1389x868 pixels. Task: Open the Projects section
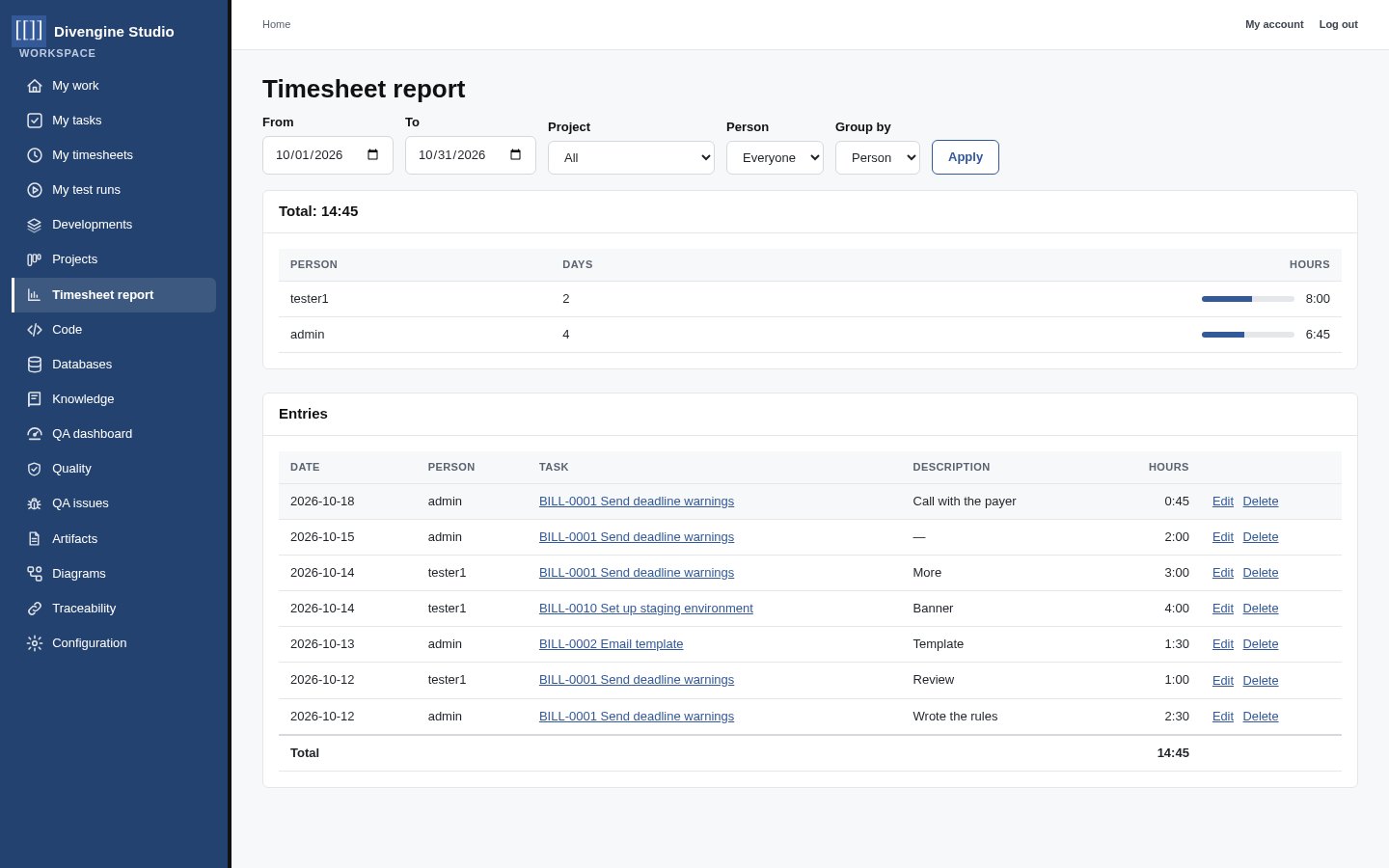tap(114, 259)
